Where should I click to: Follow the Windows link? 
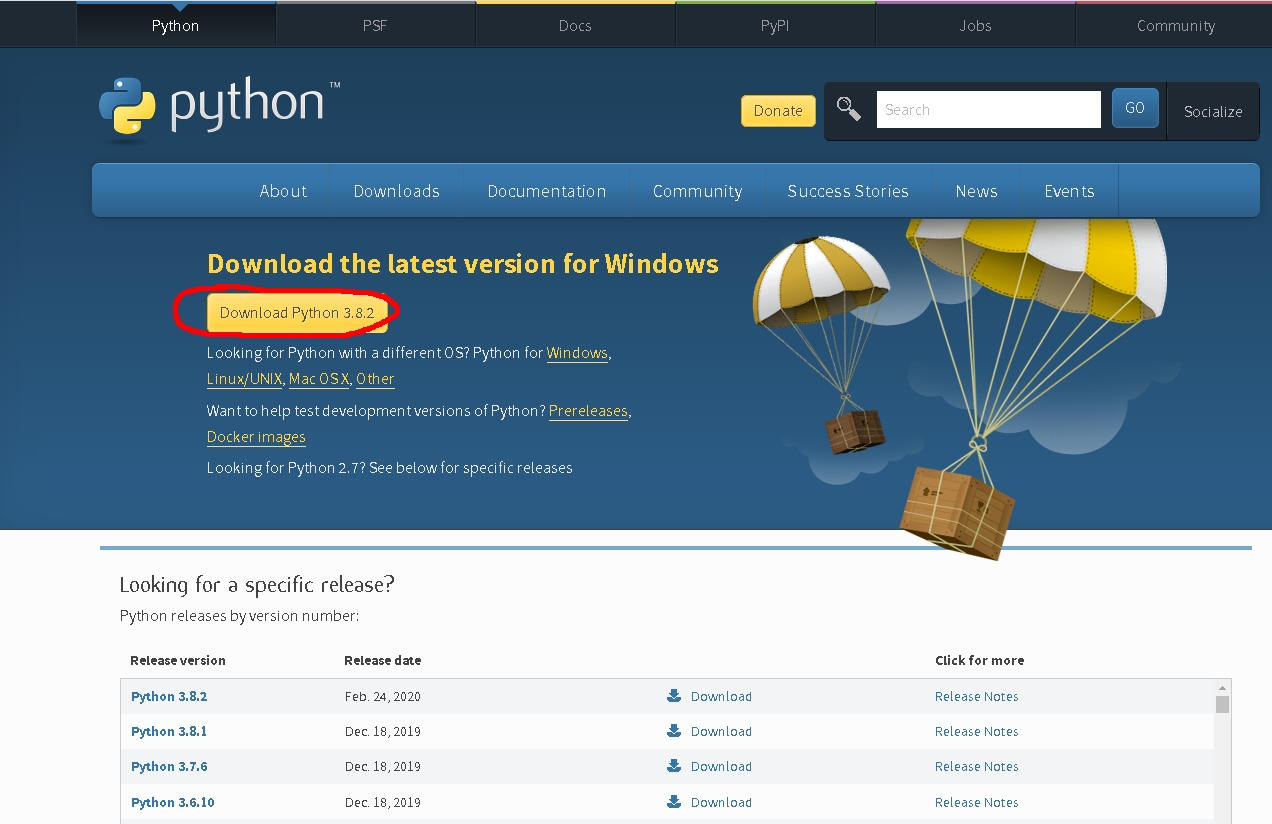tap(577, 353)
